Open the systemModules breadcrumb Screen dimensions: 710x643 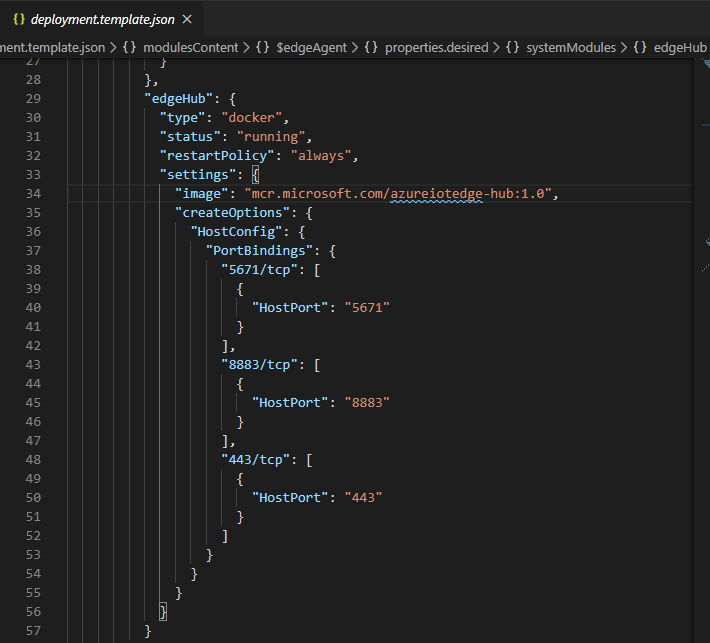coord(571,48)
